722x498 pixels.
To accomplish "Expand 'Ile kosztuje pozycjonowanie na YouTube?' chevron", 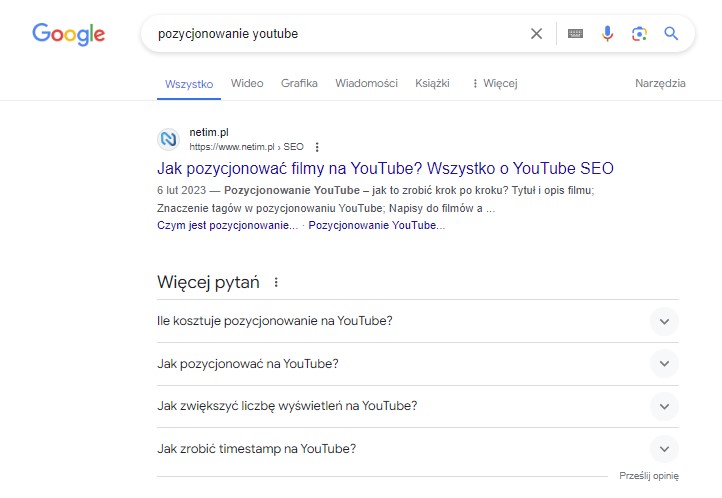I will (664, 321).
